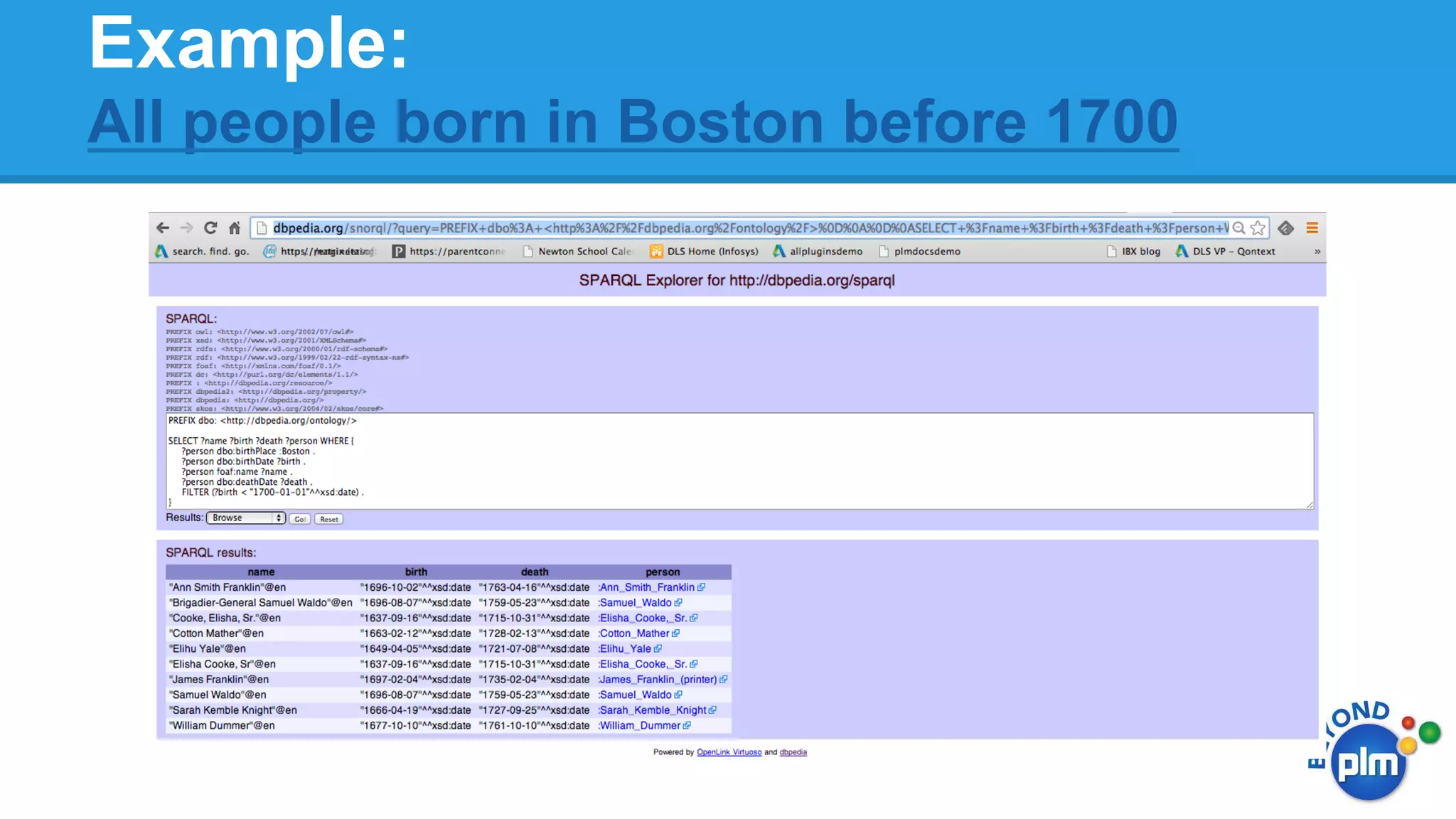Click the 'name' column header

click(x=261, y=572)
